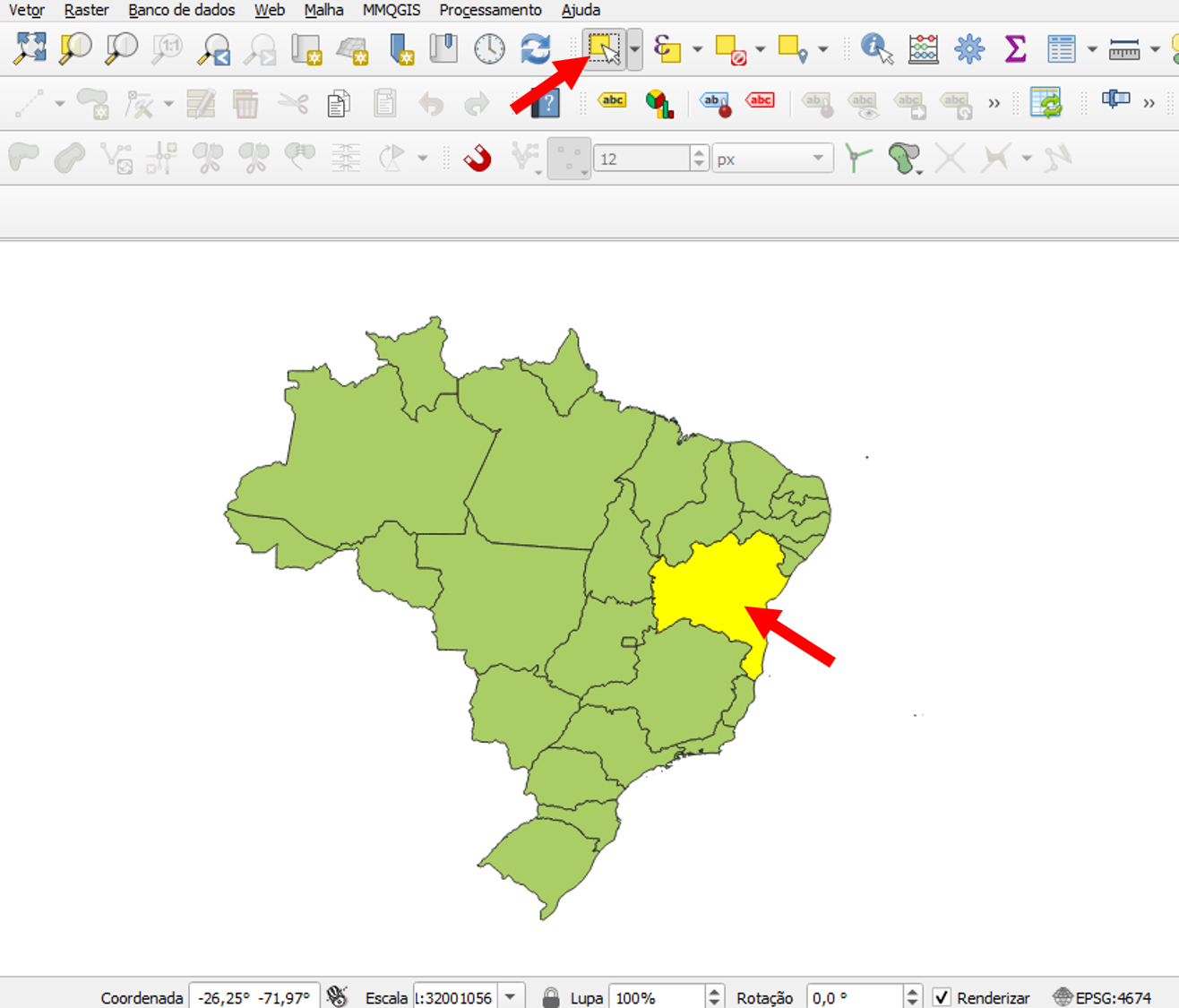The width and height of the screenshot is (1179, 1008).
Task: Toggle snapping with the red magnet icon
Action: (x=478, y=159)
